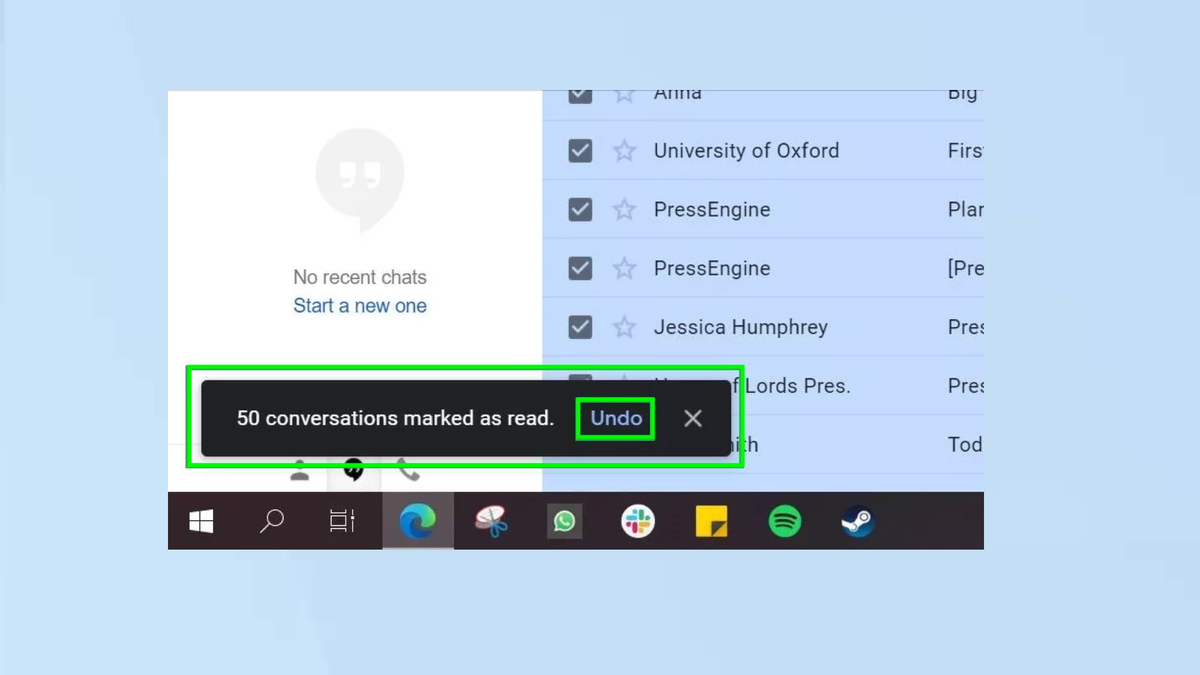Launch Spotify from the taskbar
This screenshot has height=675, width=1200.
coord(785,520)
